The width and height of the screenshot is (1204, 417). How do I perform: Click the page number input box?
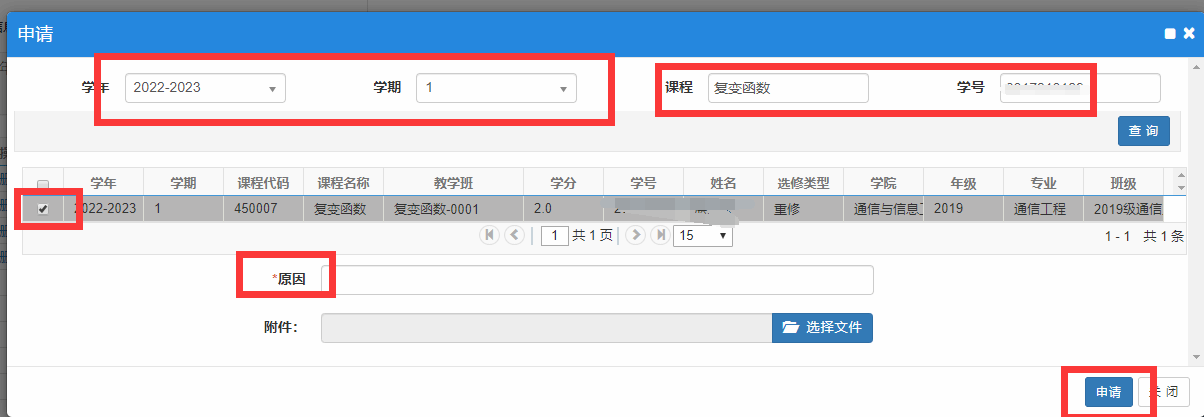[554, 236]
